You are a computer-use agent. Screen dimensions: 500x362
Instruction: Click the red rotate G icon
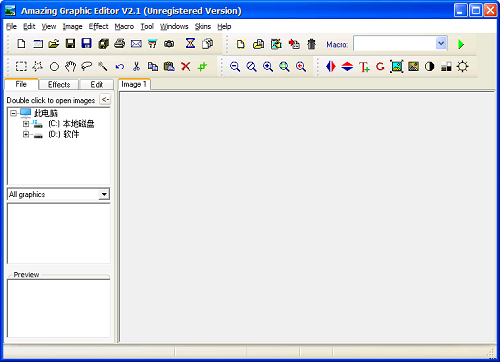(x=380, y=66)
